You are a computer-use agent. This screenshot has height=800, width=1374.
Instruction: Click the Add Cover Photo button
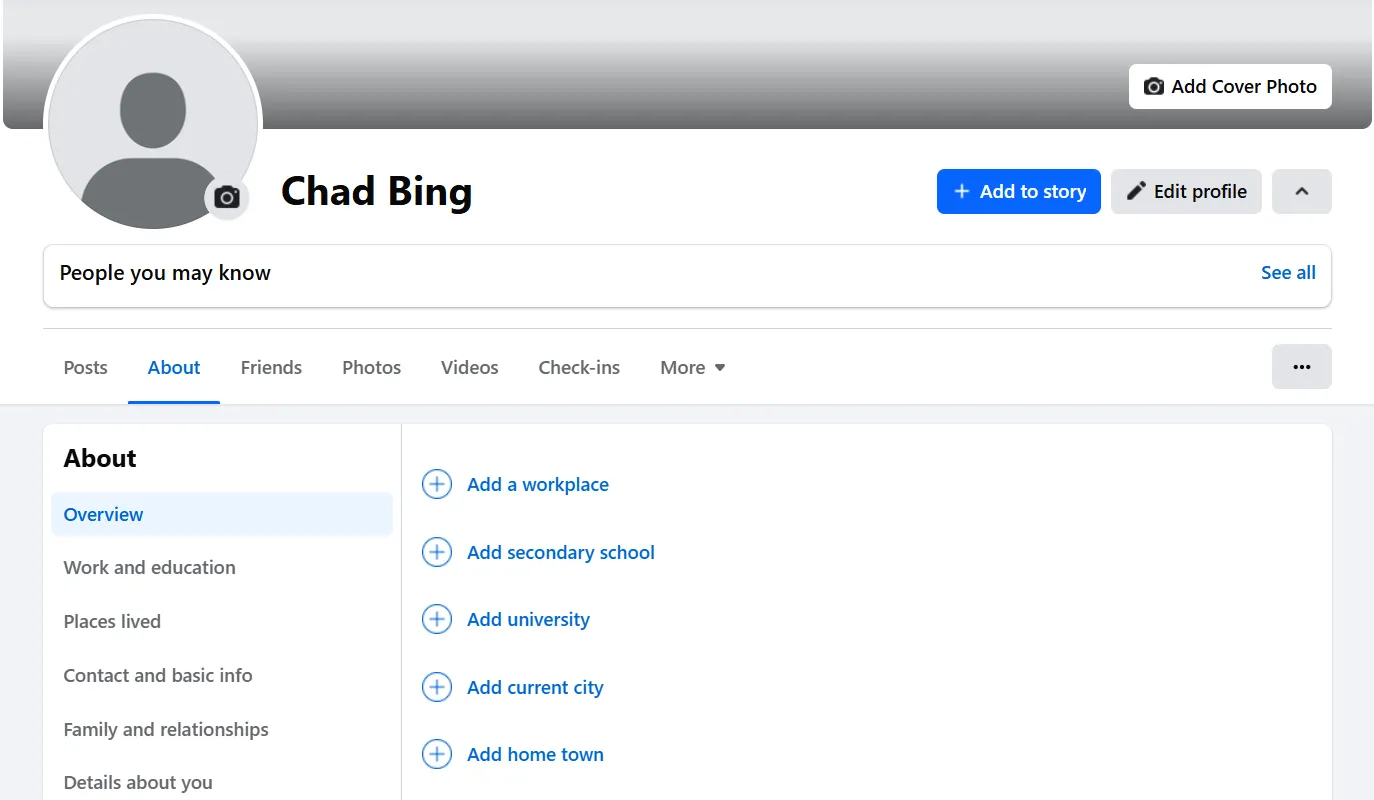[x=1230, y=87]
